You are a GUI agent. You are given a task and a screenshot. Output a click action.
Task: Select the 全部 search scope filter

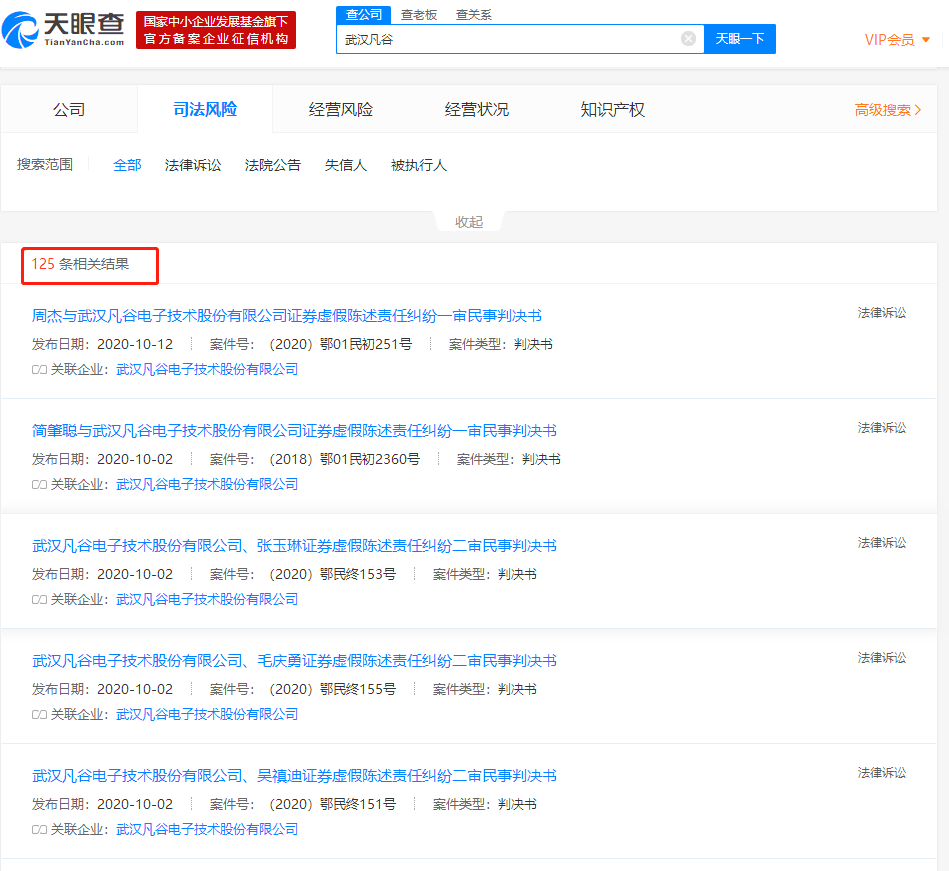127,165
